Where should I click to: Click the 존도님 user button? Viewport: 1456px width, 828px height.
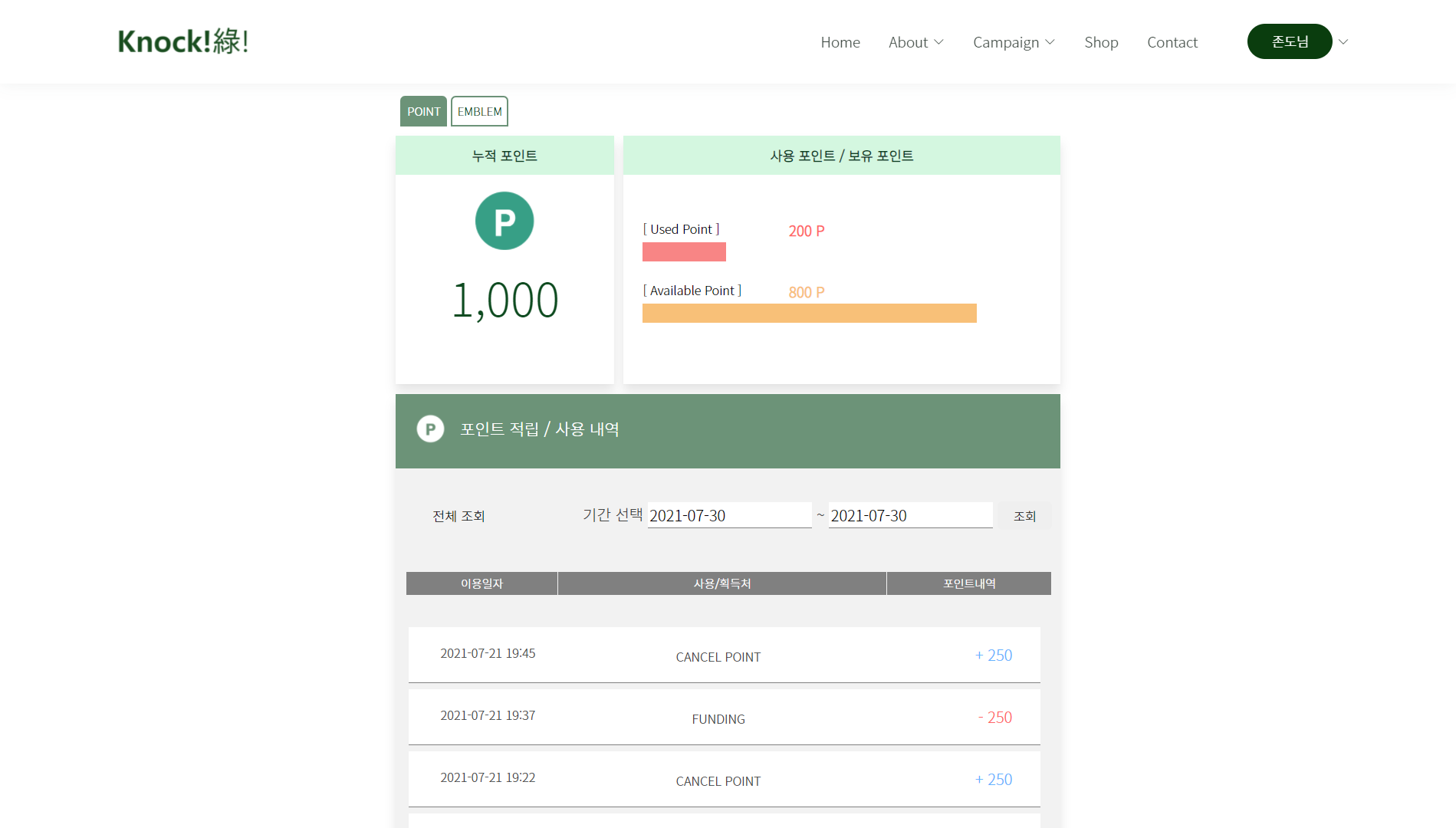tap(1289, 41)
